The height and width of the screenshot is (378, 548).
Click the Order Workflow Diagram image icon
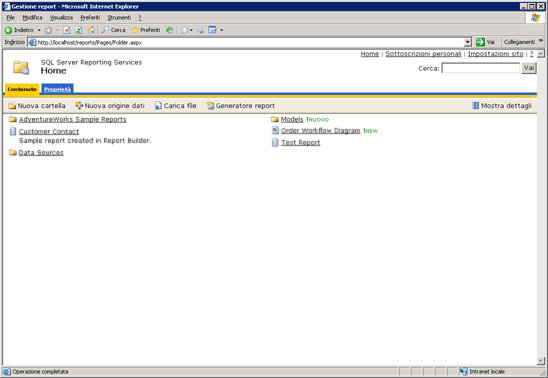(x=275, y=130)
